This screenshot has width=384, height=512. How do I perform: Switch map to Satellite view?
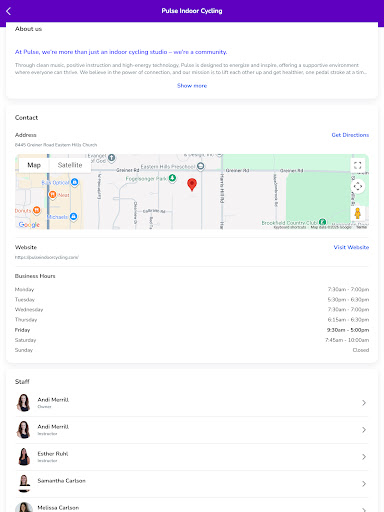pyautogui.click(x=70, y=165)
